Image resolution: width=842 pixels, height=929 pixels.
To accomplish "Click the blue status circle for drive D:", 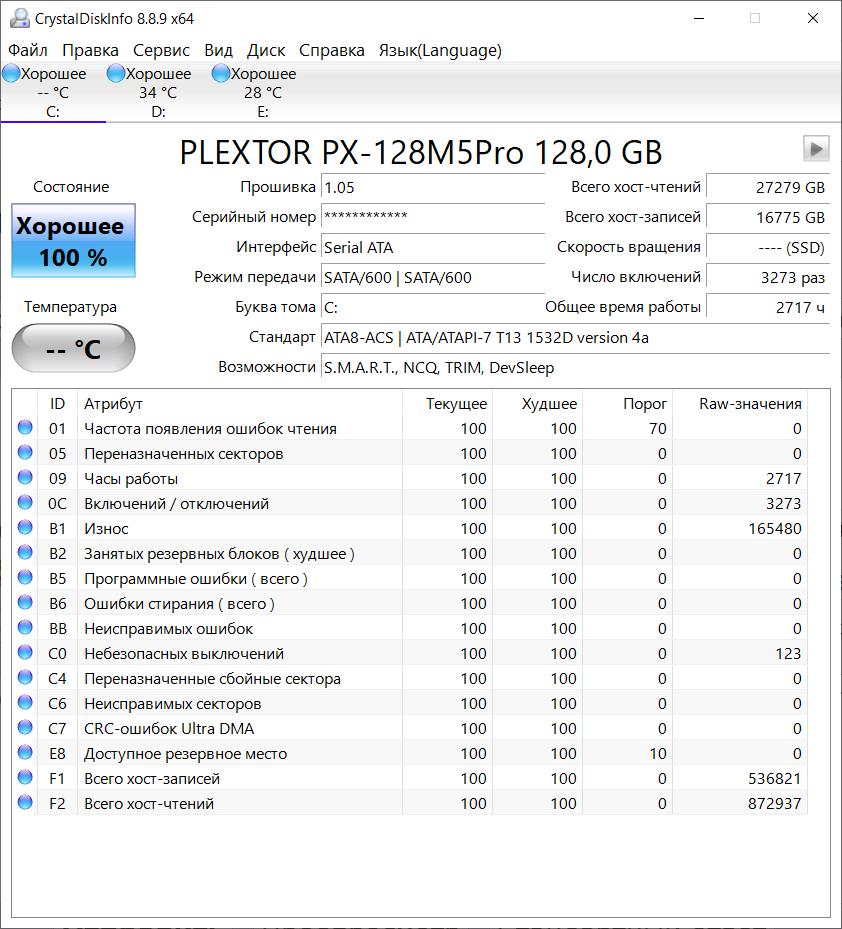I will point(116,73).
